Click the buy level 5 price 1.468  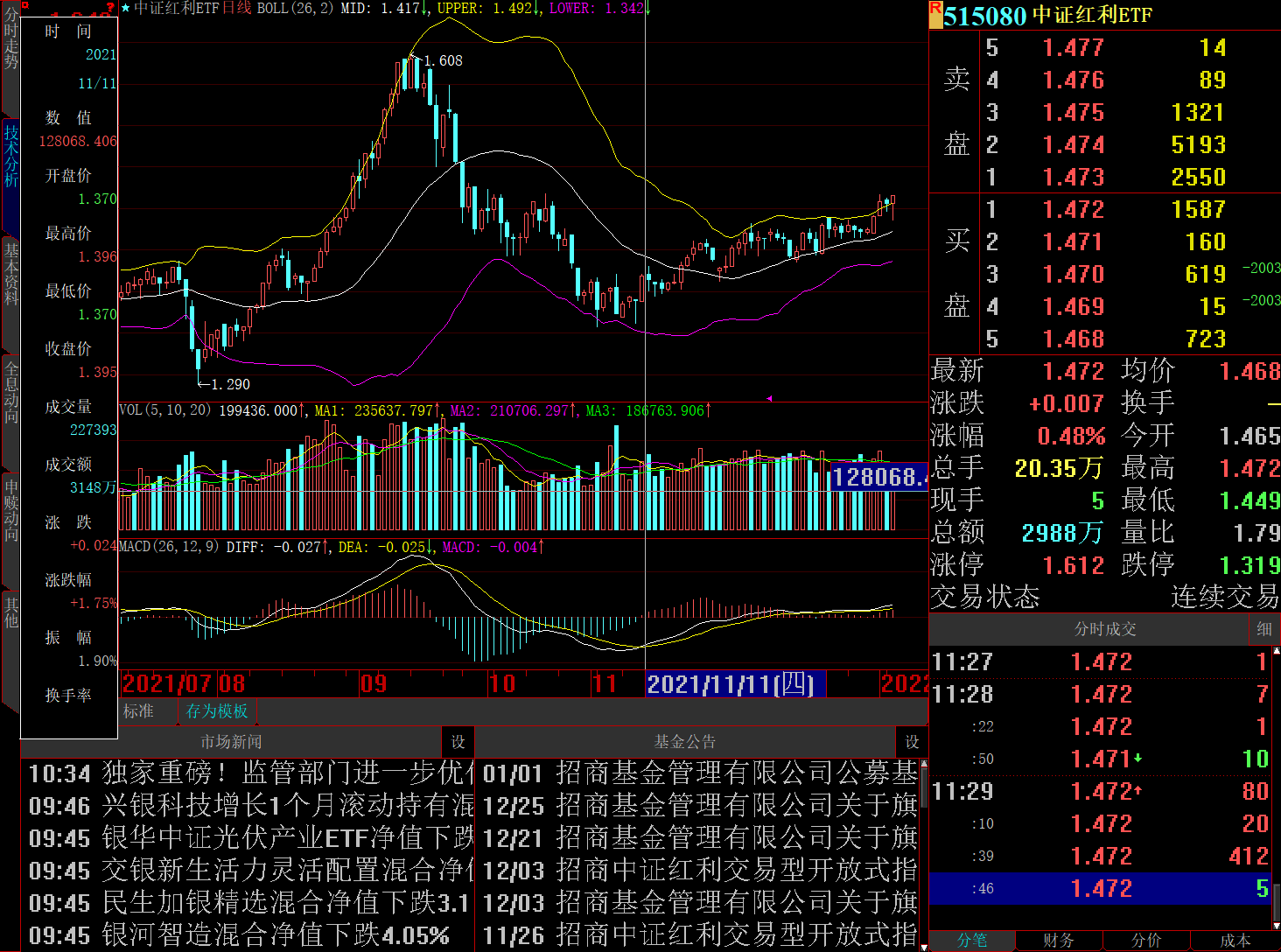[1074, 339]
